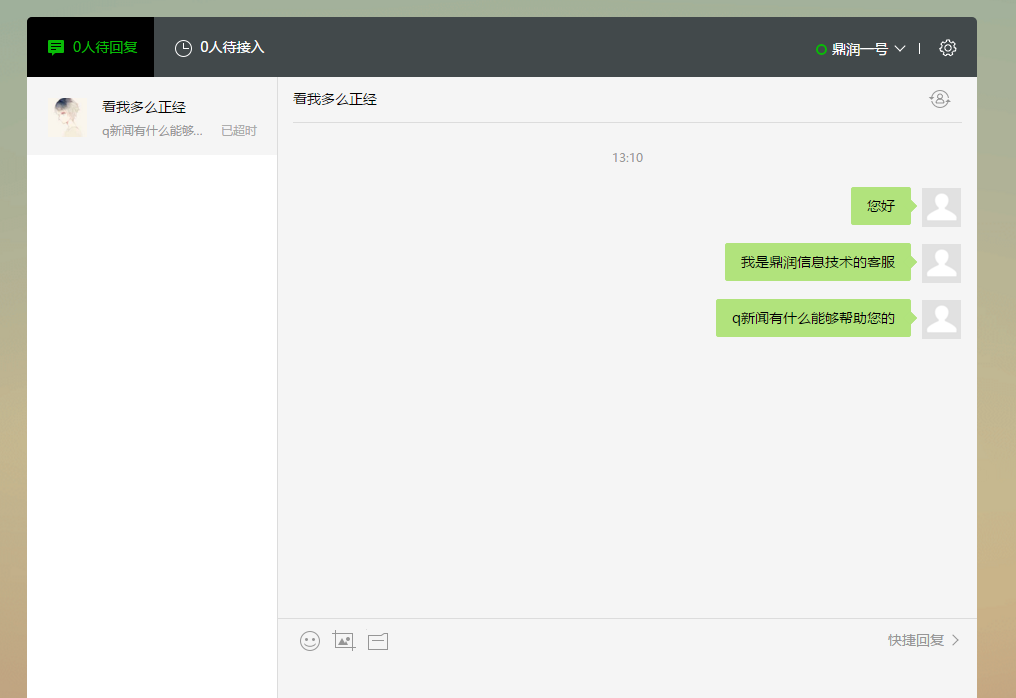The width and height of the screenshot is (1016, 698).
Task: Click the 您好 message bubble
Action: (x=881, y=206)
